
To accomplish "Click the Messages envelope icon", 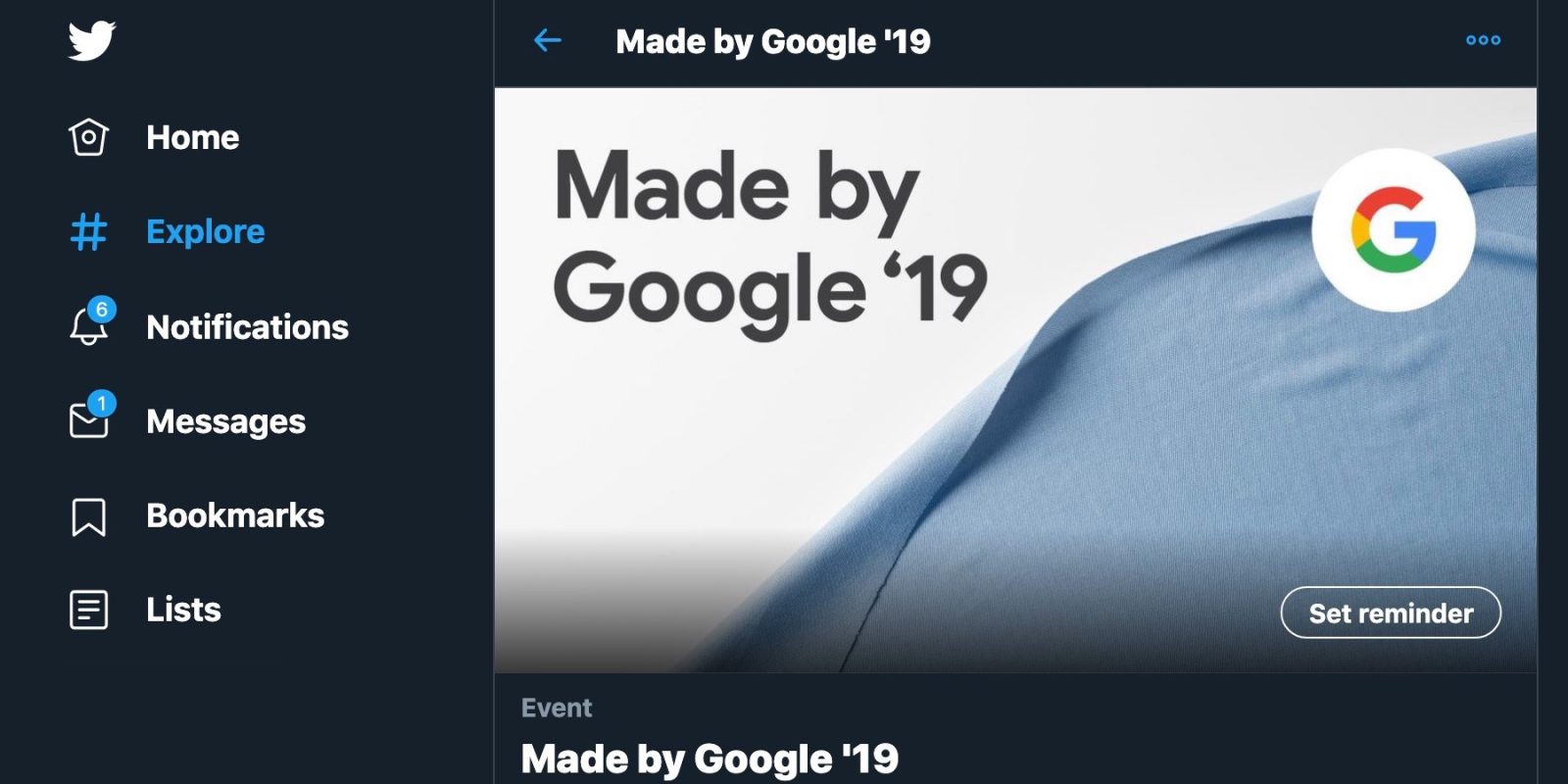I will click(88, 420).
